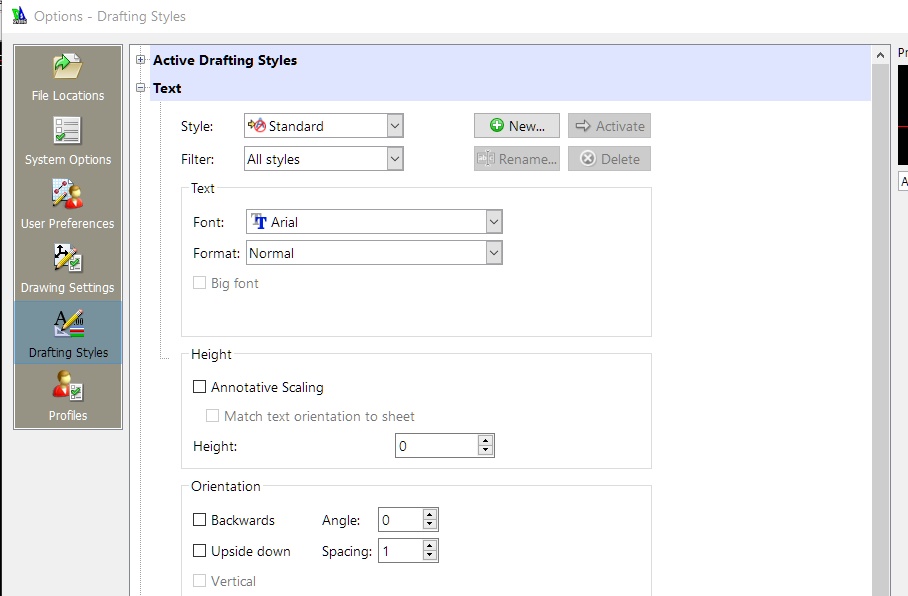The image size is (908, 596).
Task: Increase the Angle value with up arrow
Action: [430, 515]
